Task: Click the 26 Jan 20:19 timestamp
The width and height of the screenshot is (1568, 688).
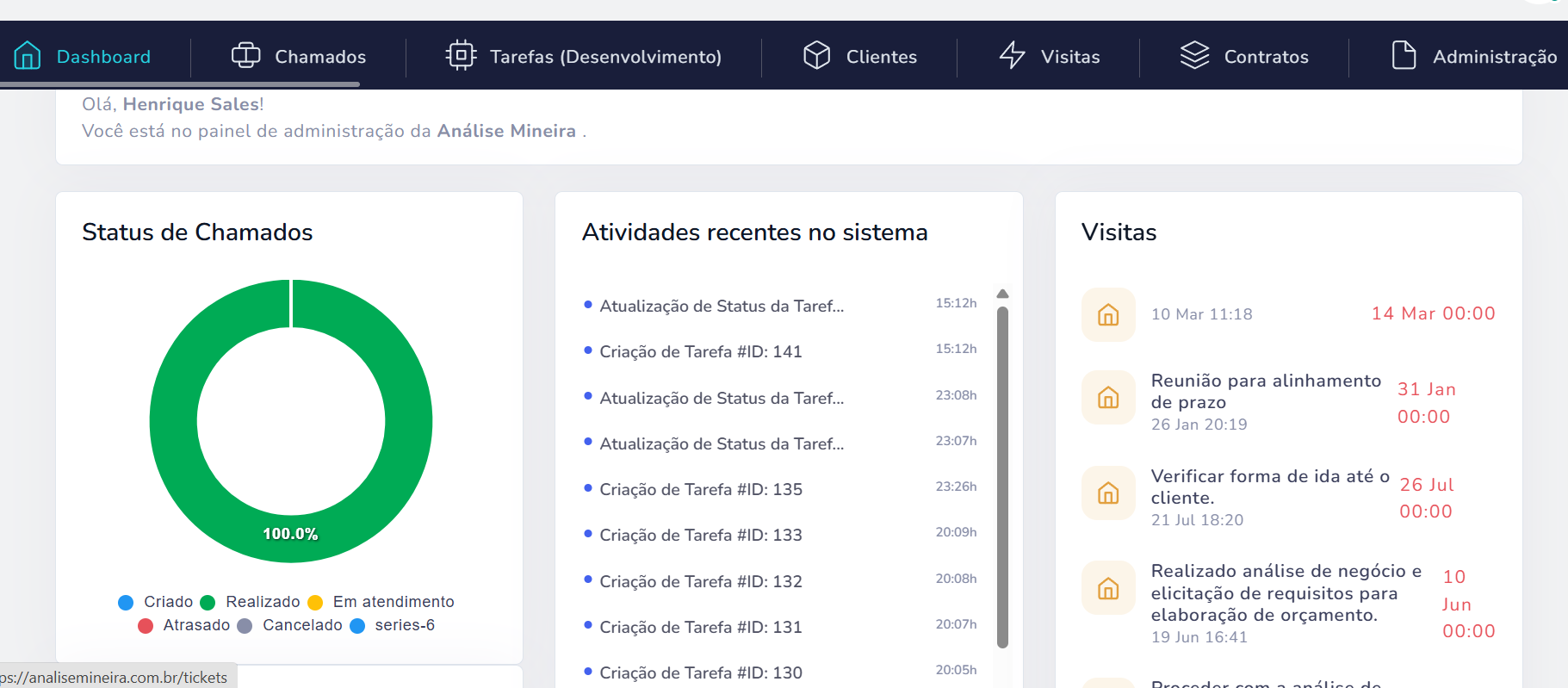Action: (x=1199, y=425)
